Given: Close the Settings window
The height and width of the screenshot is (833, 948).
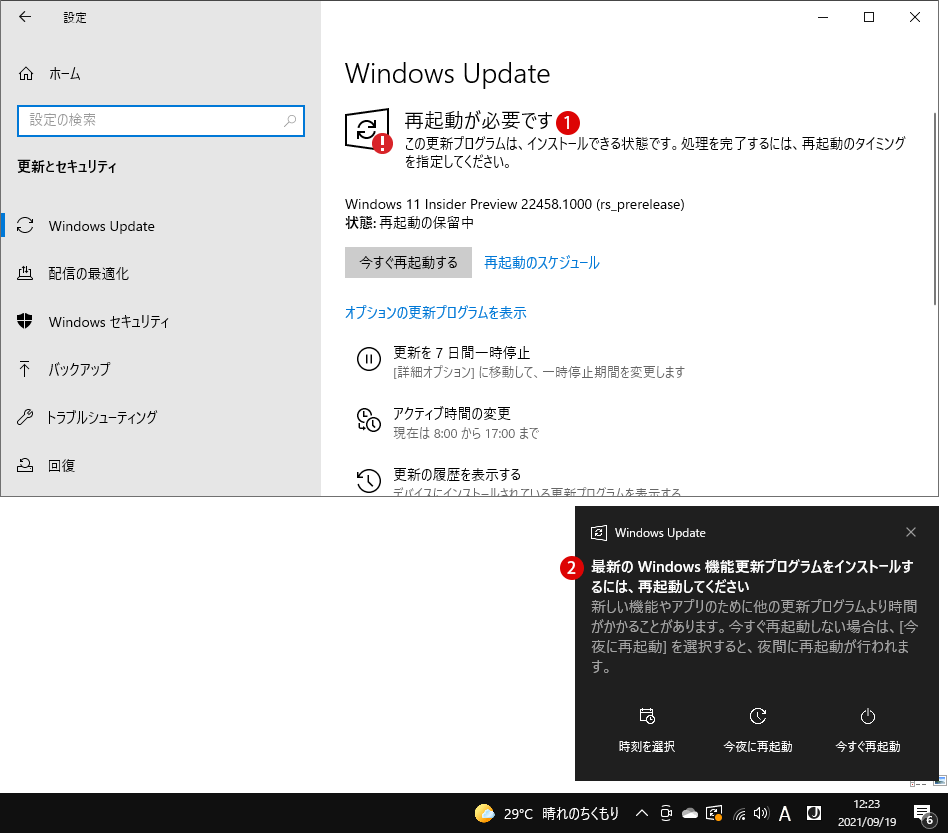Looking at the screenshot, I should (915, 17).
